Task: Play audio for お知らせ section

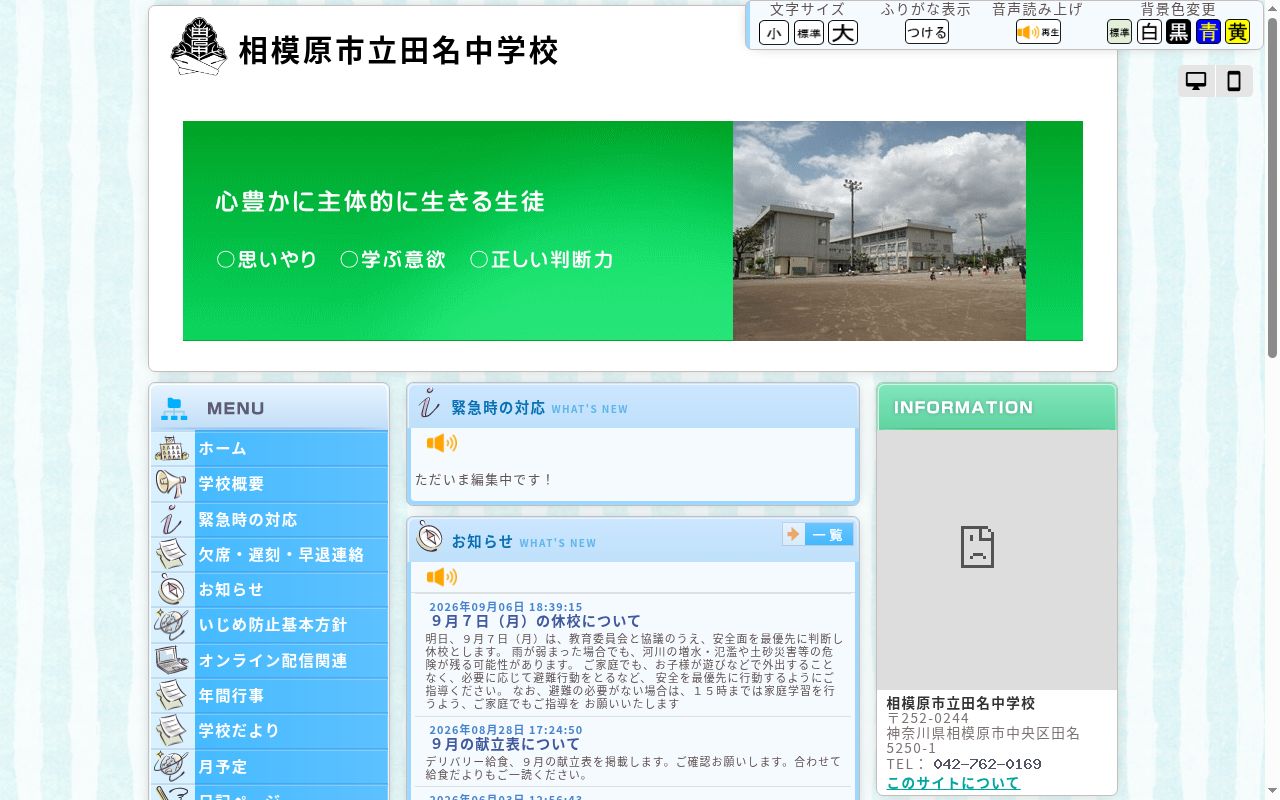Action: point(441,577)
